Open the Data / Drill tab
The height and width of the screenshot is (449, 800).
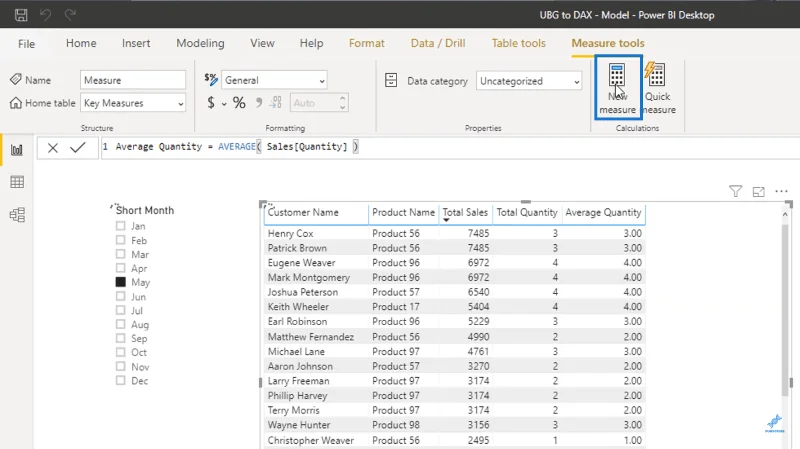click(438, 43)
